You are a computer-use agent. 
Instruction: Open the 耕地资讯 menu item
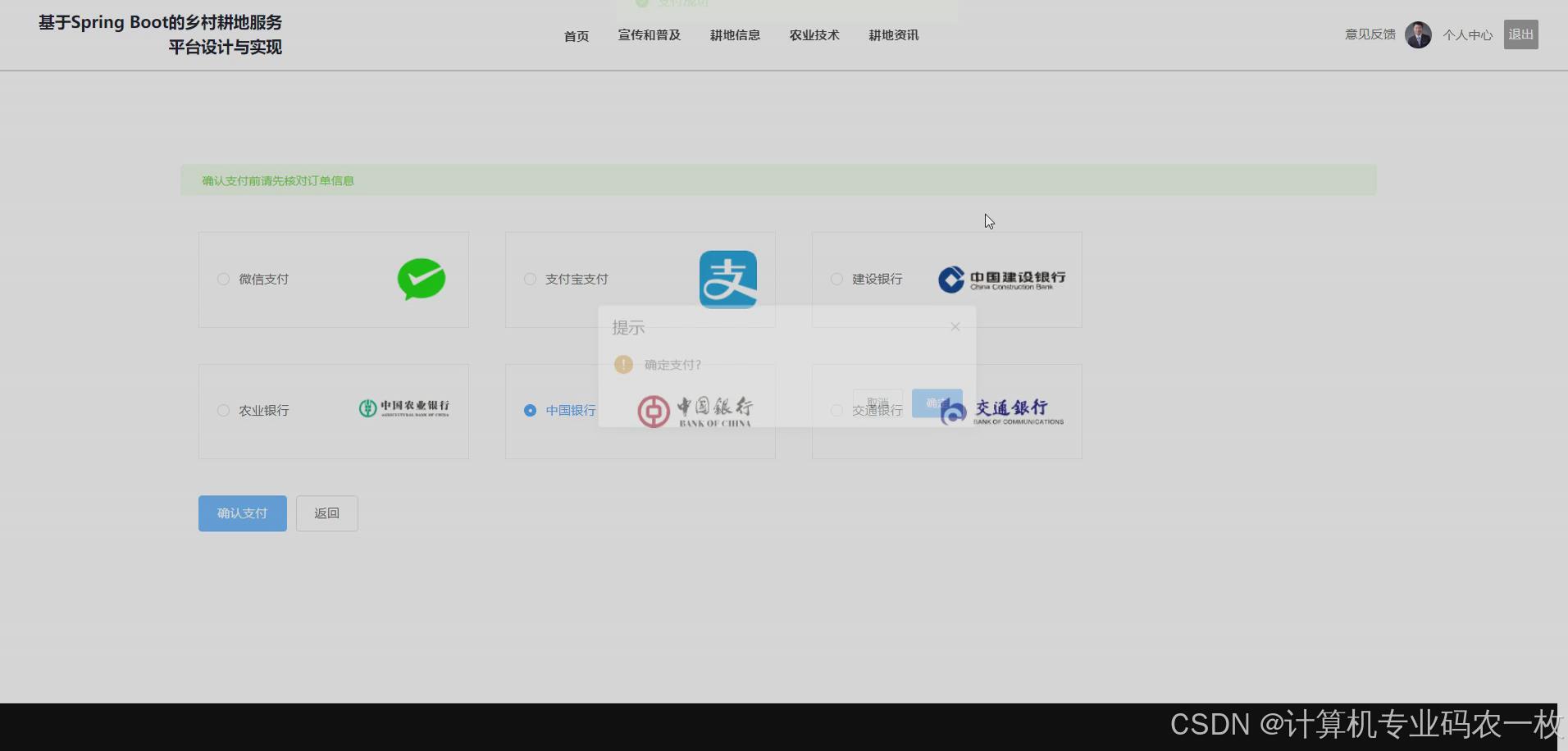(x=894, y=35)
